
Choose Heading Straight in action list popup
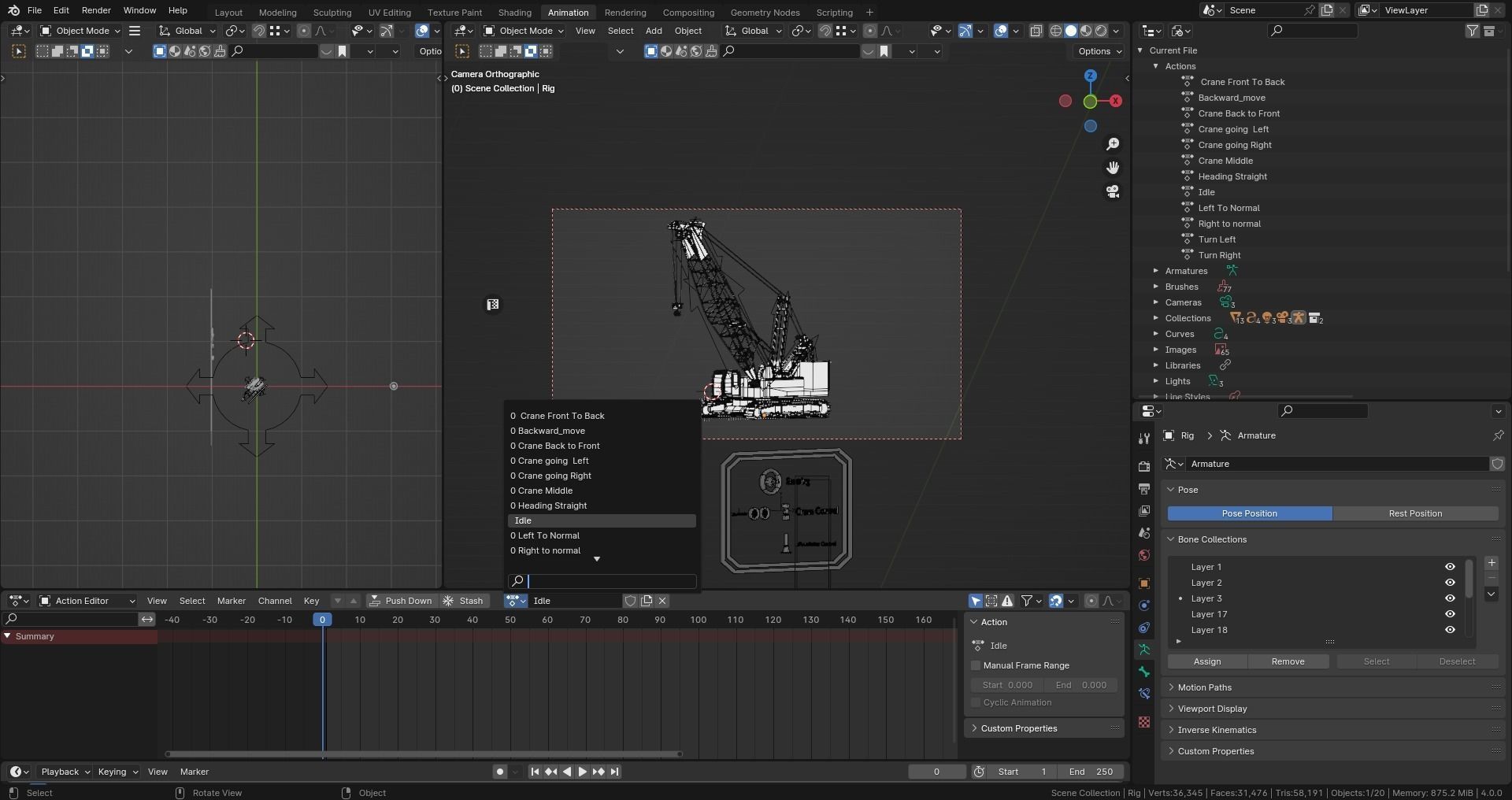coord(602,506)
